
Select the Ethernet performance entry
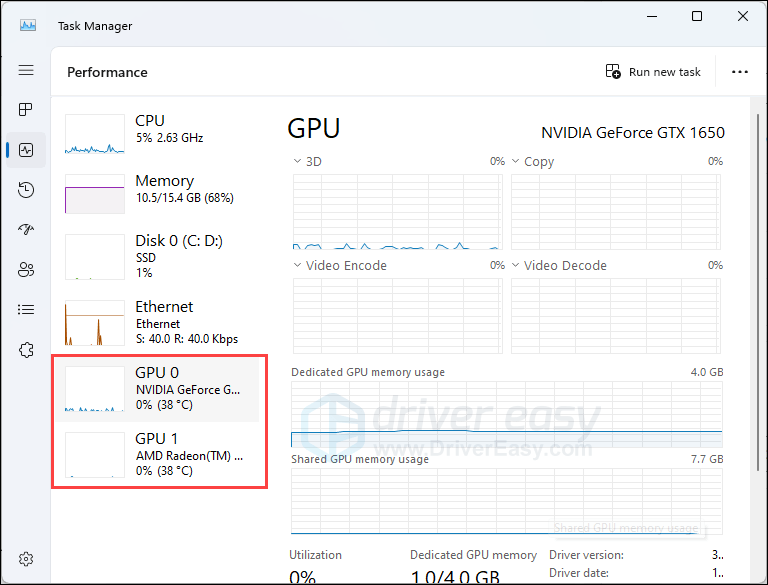point(157,322)
